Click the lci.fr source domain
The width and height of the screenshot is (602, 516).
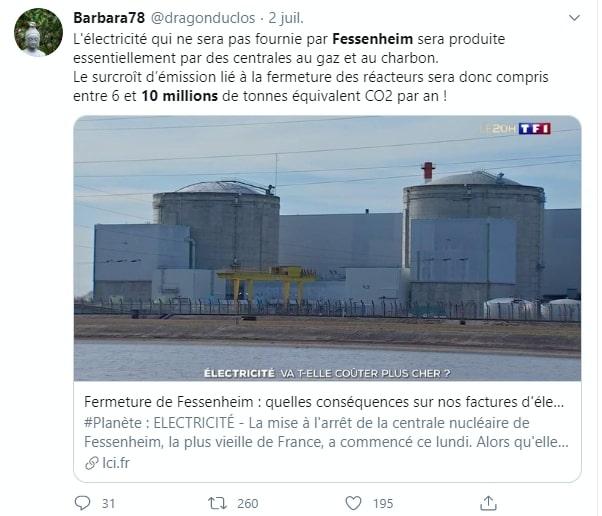click(x=116, y=463)
